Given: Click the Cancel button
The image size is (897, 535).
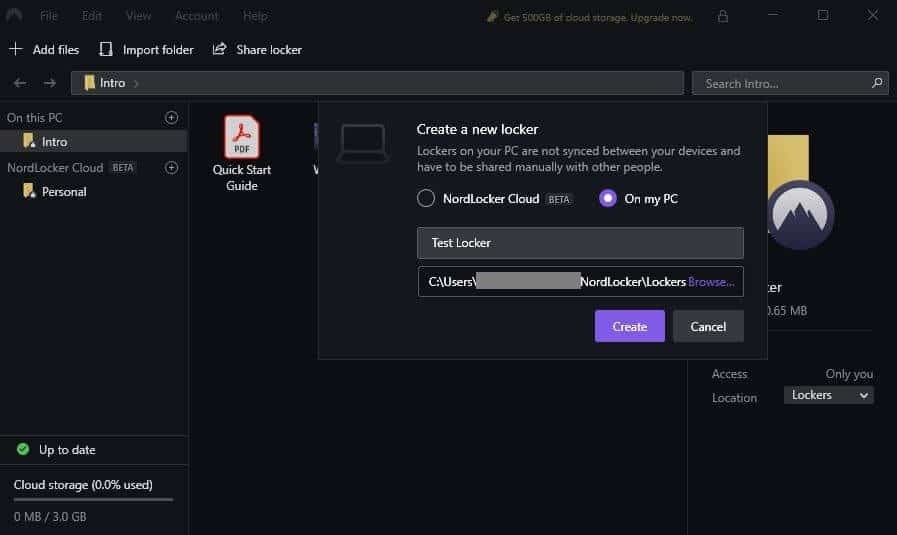Looking at the screenshot, I should [708, 326].
